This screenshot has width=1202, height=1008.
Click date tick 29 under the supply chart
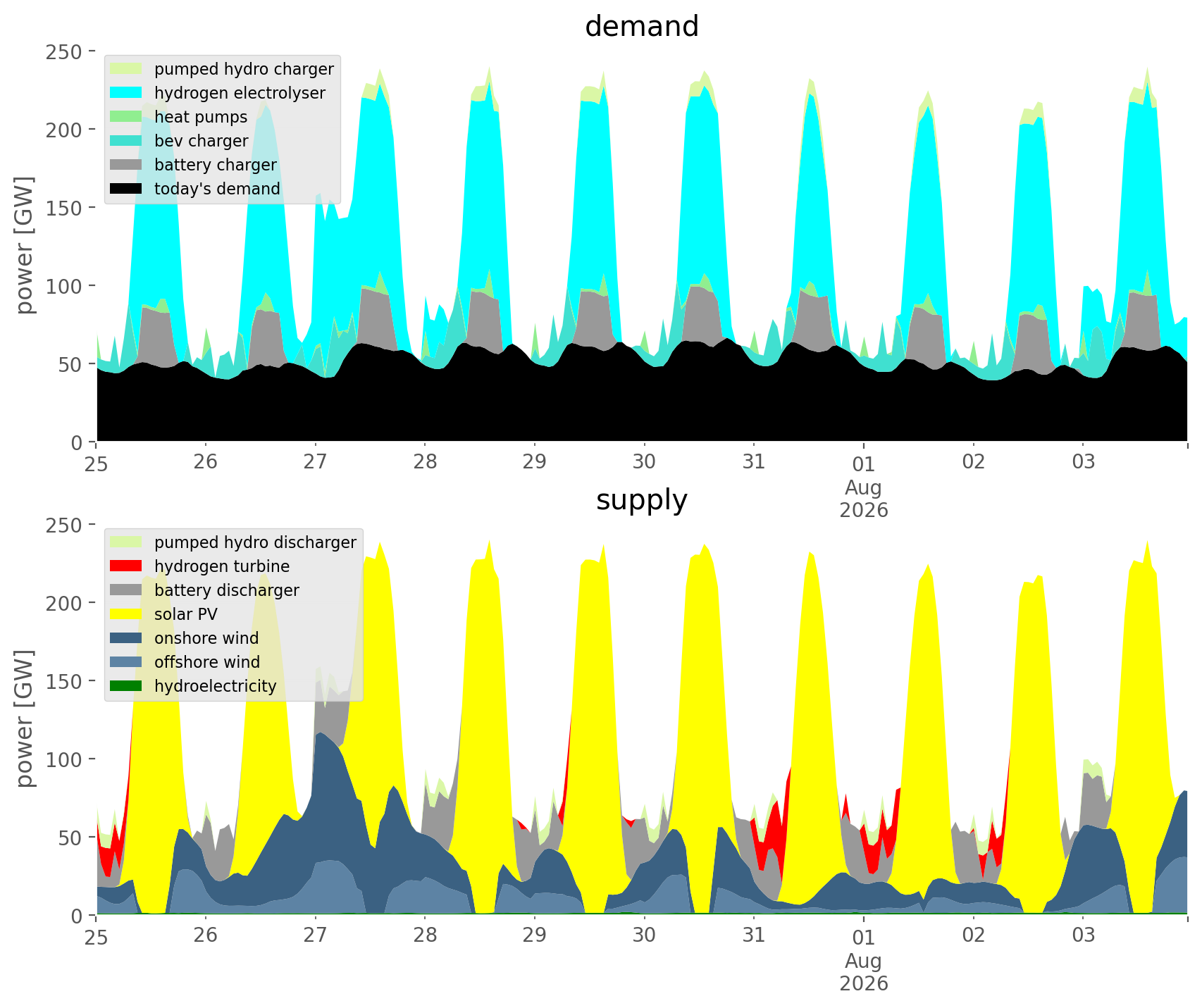pyautogui.click(x=535, y=935)
